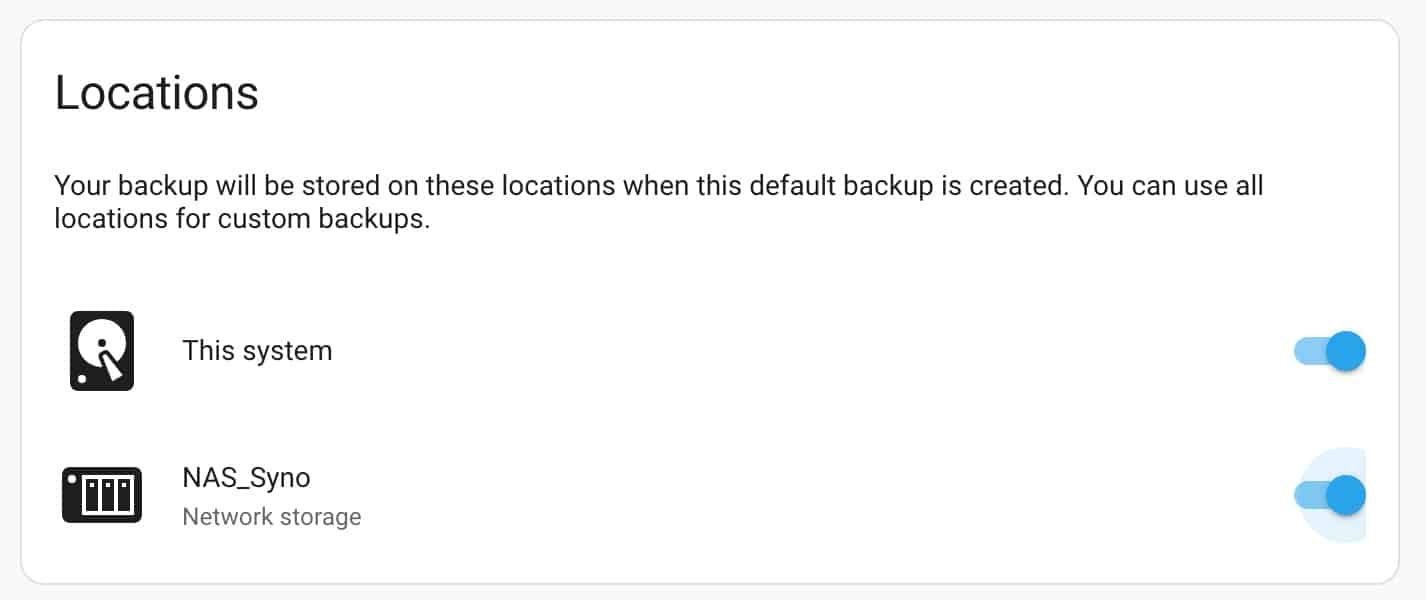Click the platter circle in hard disk icon

click(102, 343)
